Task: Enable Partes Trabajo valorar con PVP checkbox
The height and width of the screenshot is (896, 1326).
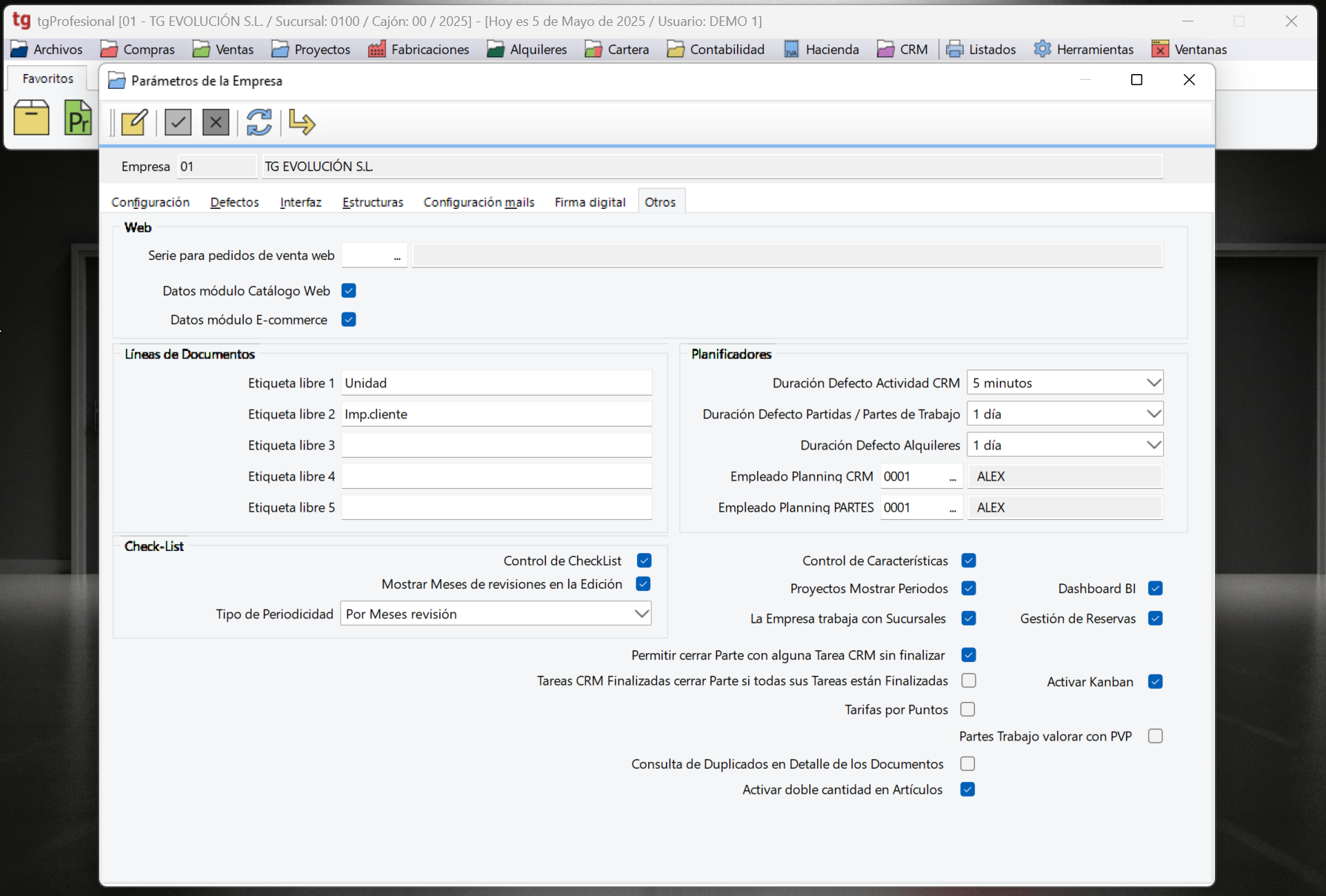Action: pos(1156,736)
